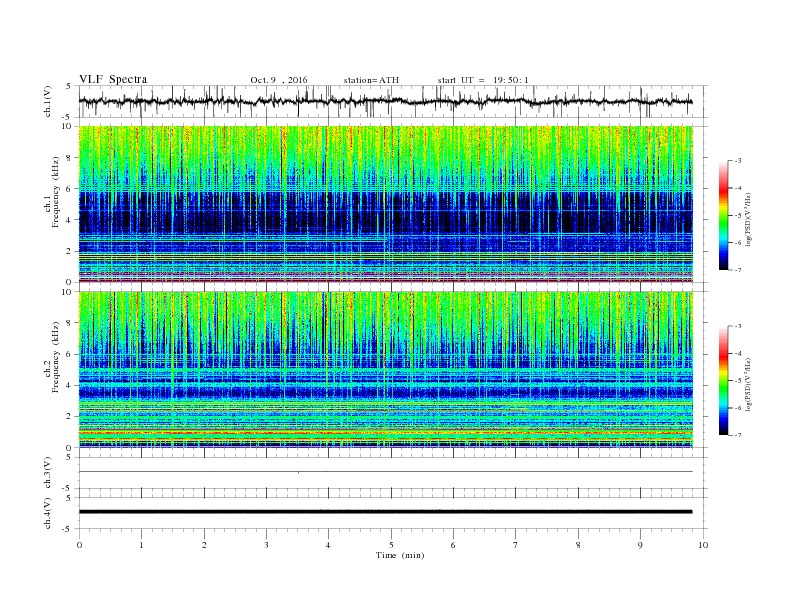
Task: Click the "-4" tick on the ch.2 colorbar
Action: coord(737,353)
